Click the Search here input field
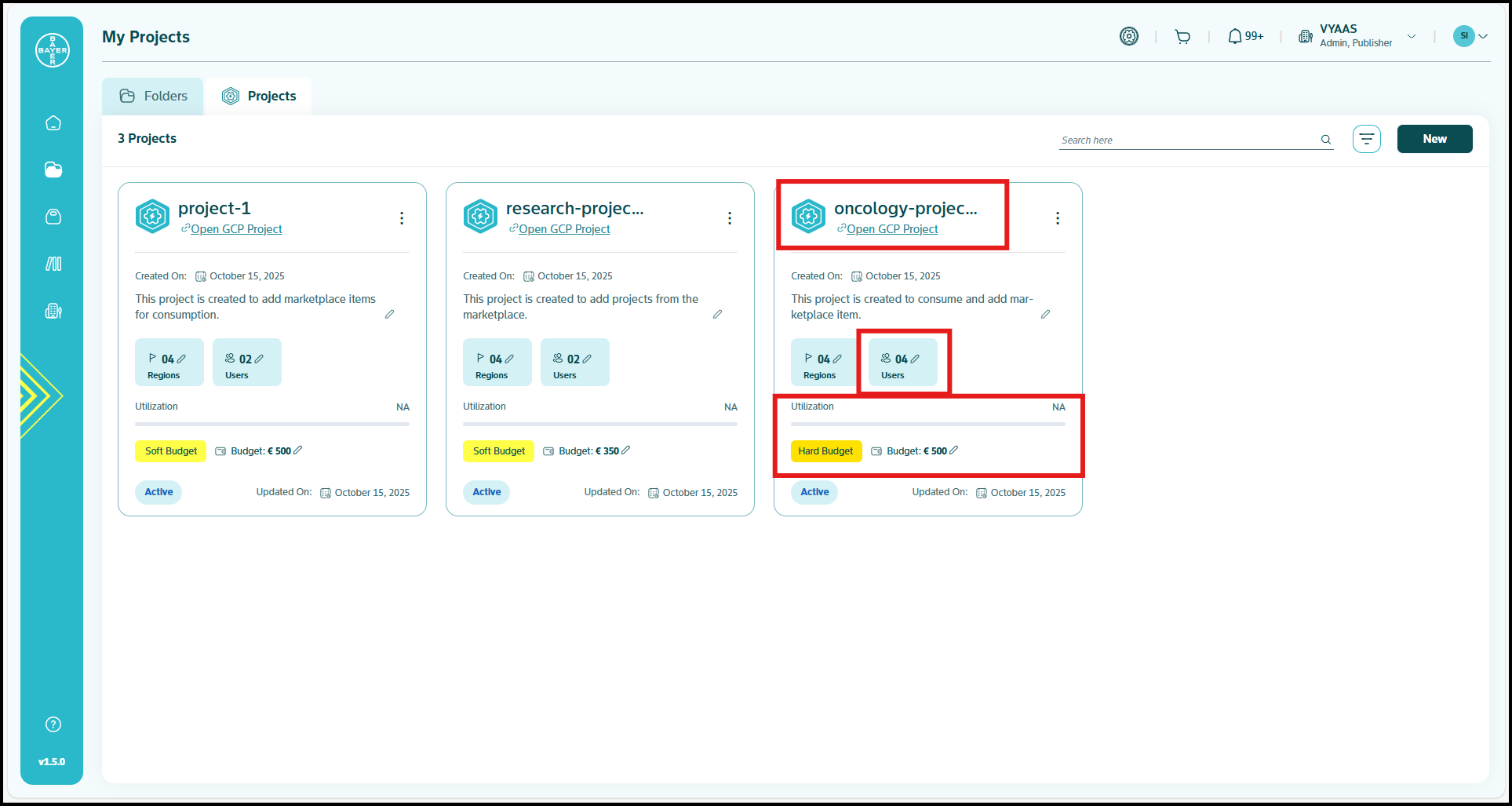This screenshot has height=806, width=1512. click(1188, 140)
